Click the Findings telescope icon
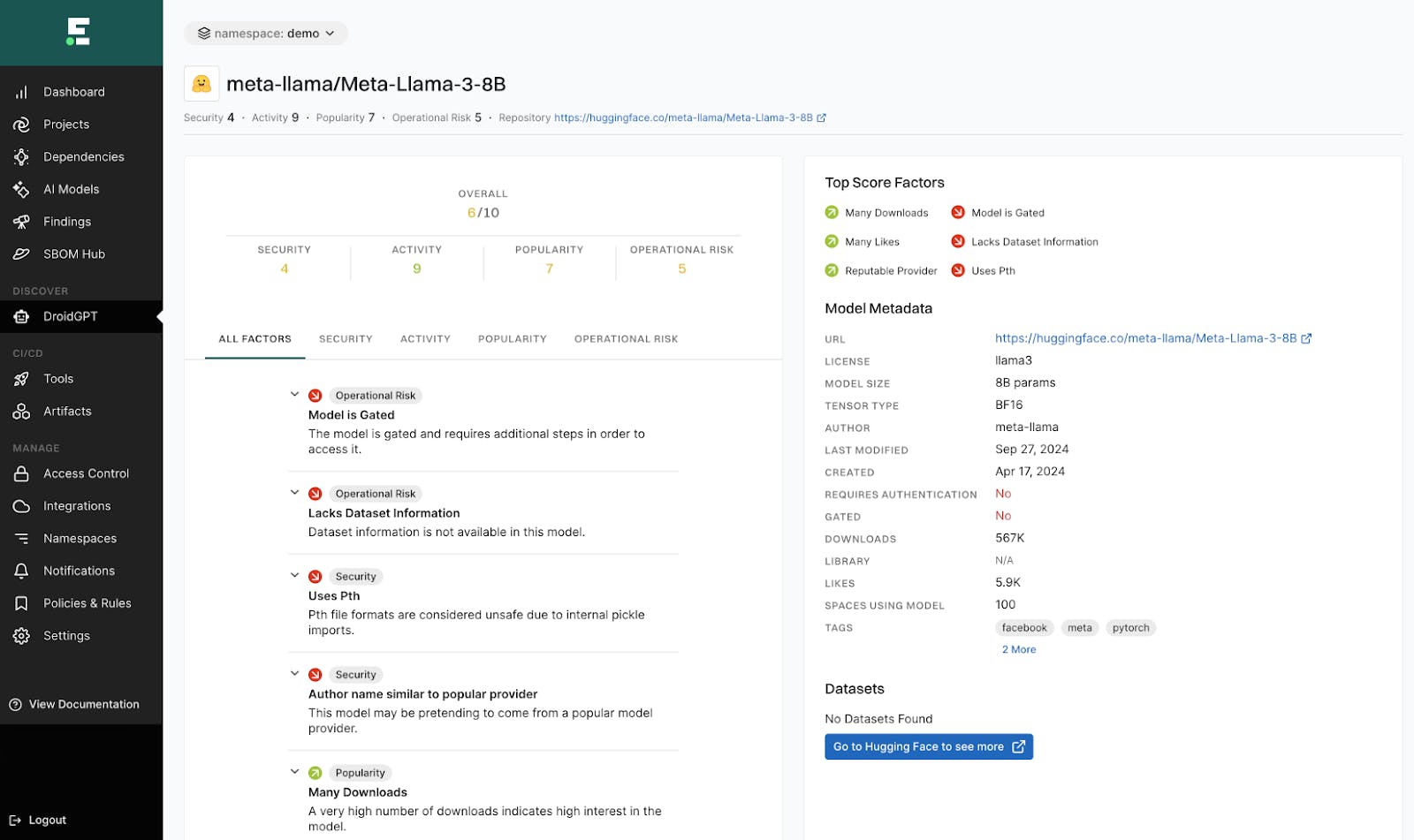1414x840 pixels. point(21,222)
